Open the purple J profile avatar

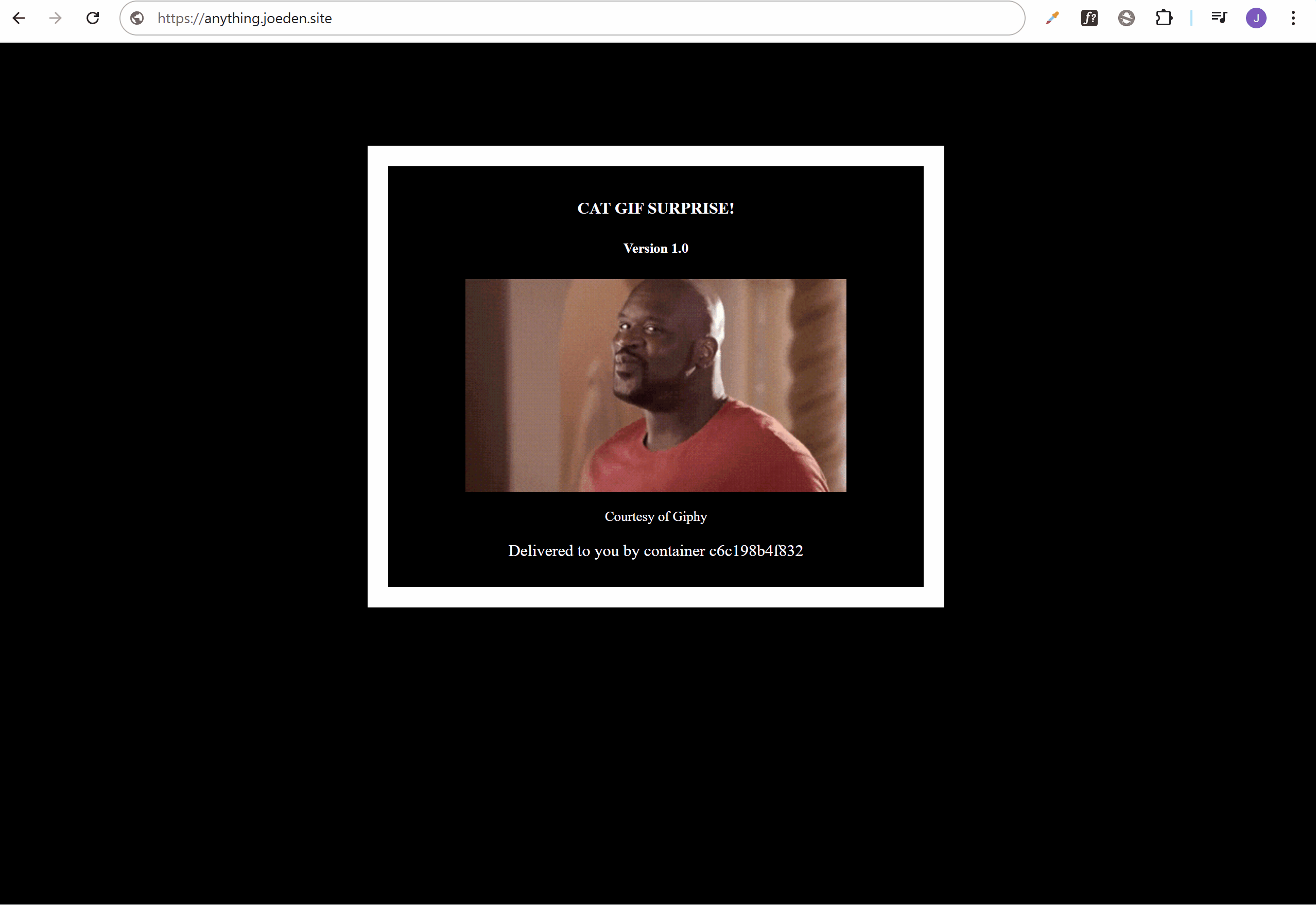[1256, 18]
